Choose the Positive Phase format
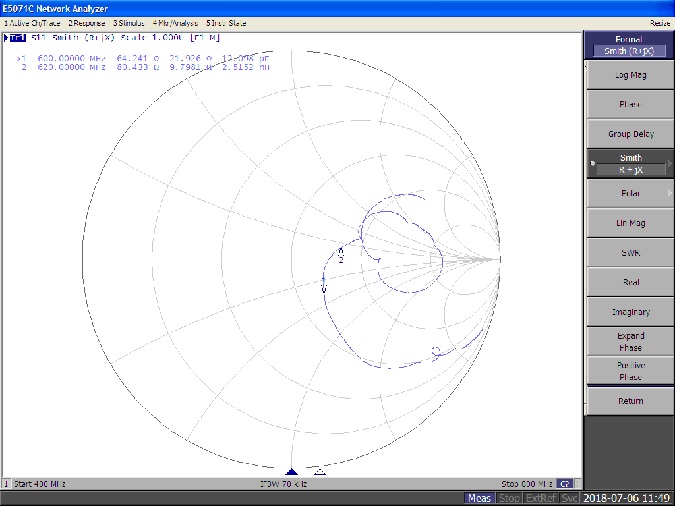Screen dimensions: 675x506 [630, 371]
